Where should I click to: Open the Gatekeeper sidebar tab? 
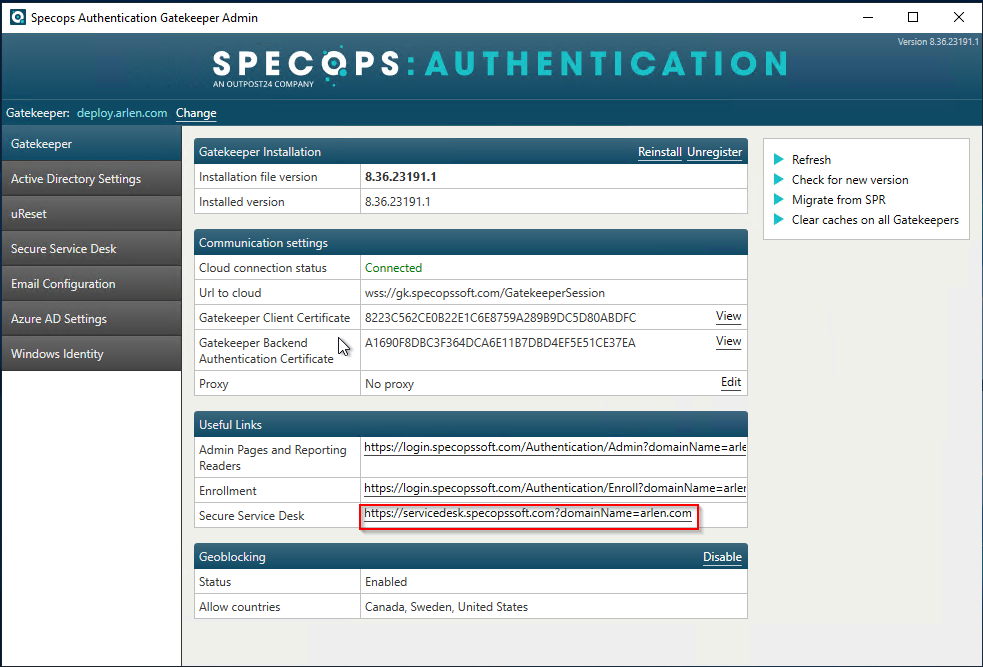[92, 144]
